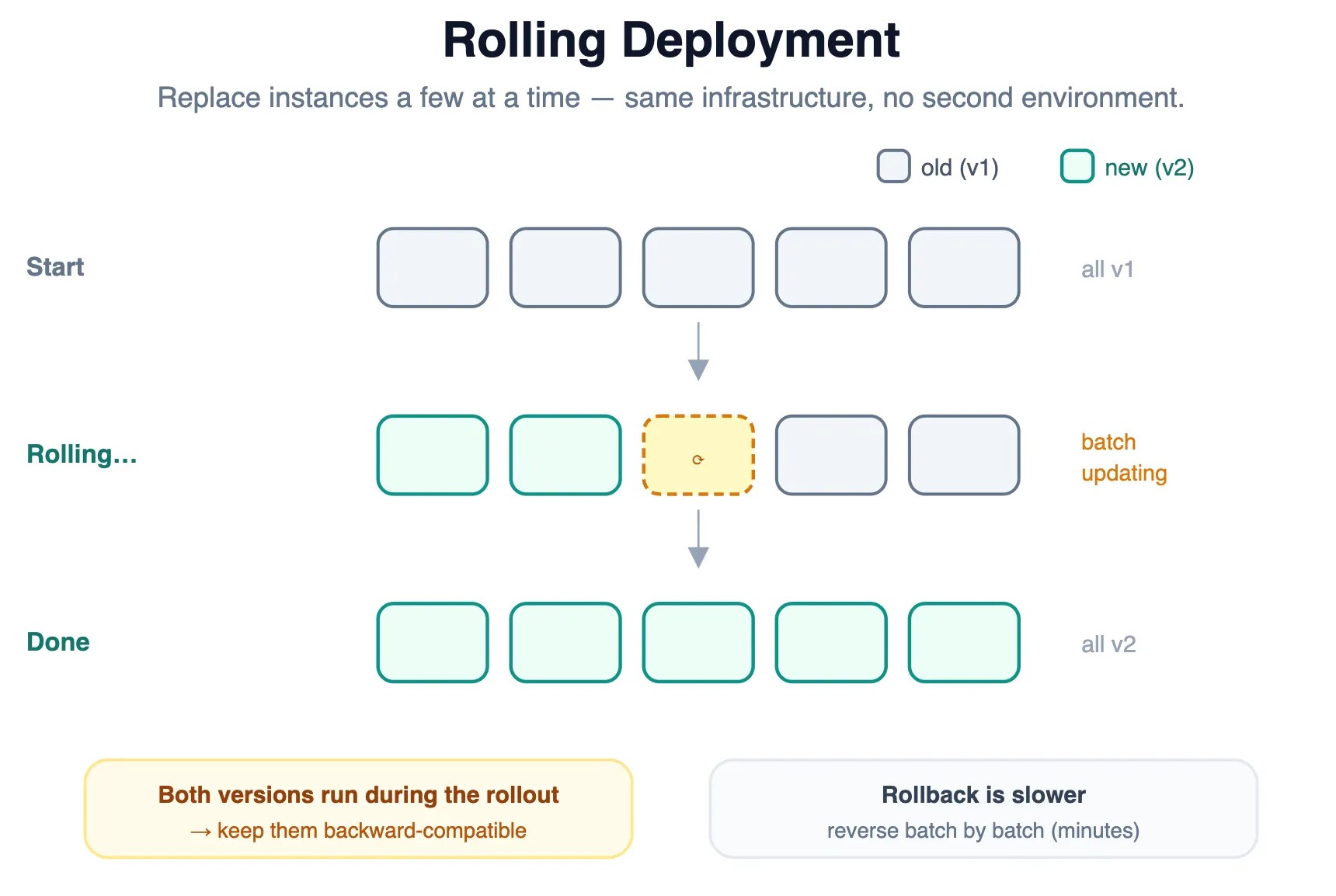Screen dimensions: 1336x896
Task: Select the 'all v2' annotation
Action: point(1108,644)
